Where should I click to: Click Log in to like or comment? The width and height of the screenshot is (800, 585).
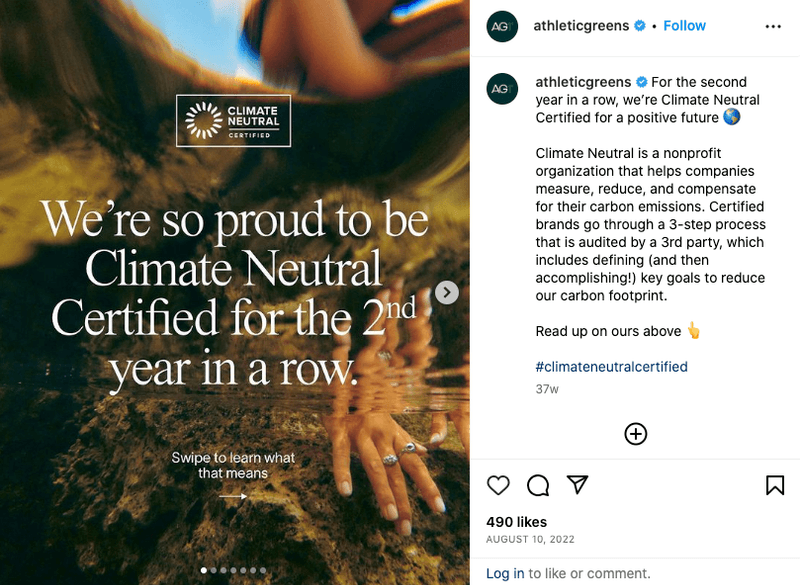click(504, 573)
